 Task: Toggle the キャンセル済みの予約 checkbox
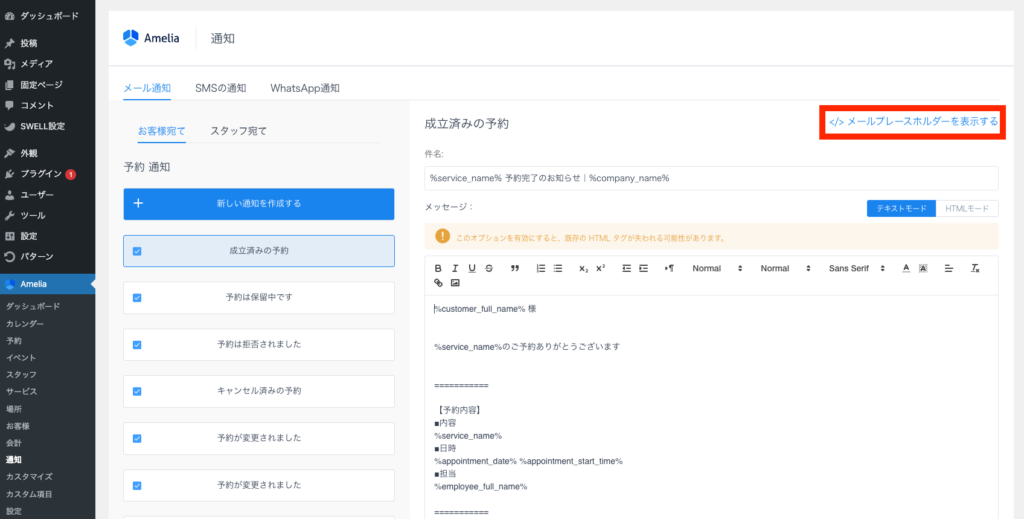[x=137, y=391]
